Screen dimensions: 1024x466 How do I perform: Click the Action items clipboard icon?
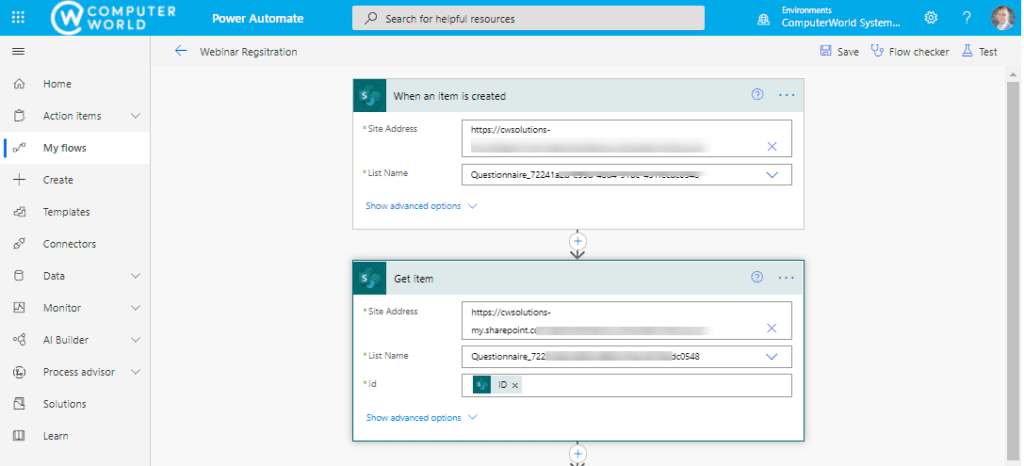(19, 116)
